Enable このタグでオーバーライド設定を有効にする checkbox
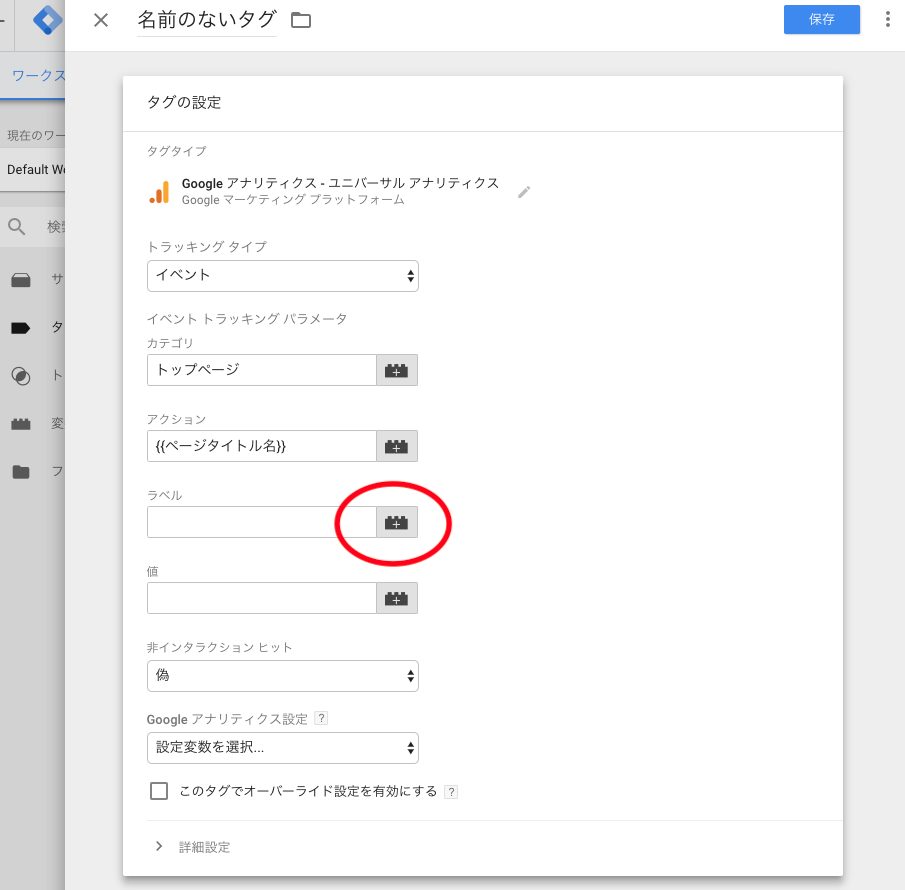Image resolution: width=905 pixels, height=890 pixels. 159,791
